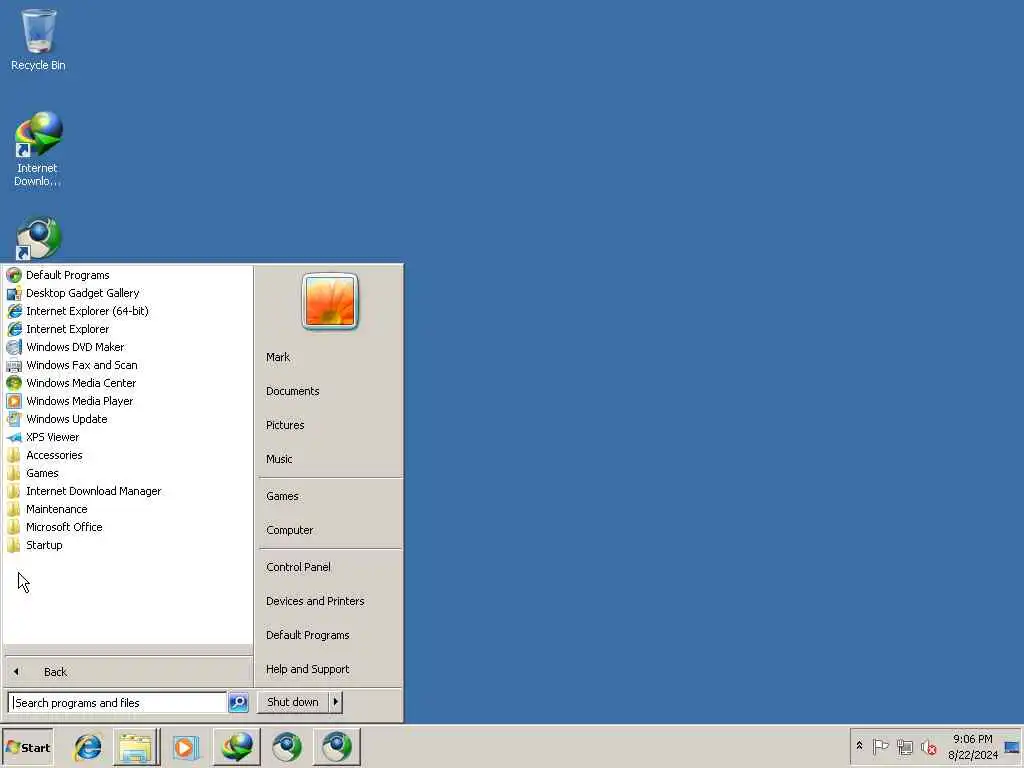Viewport: 1024px width, 768px height.
Task: Click the clock showing 9:06 PM
Action: point(972,747)
